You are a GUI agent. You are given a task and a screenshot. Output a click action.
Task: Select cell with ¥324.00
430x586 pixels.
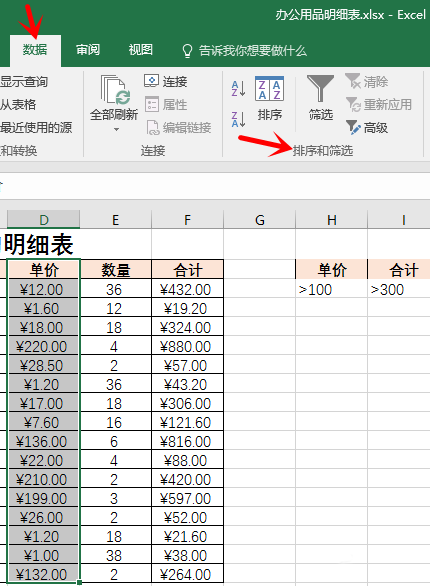click(x=188, y=327)
